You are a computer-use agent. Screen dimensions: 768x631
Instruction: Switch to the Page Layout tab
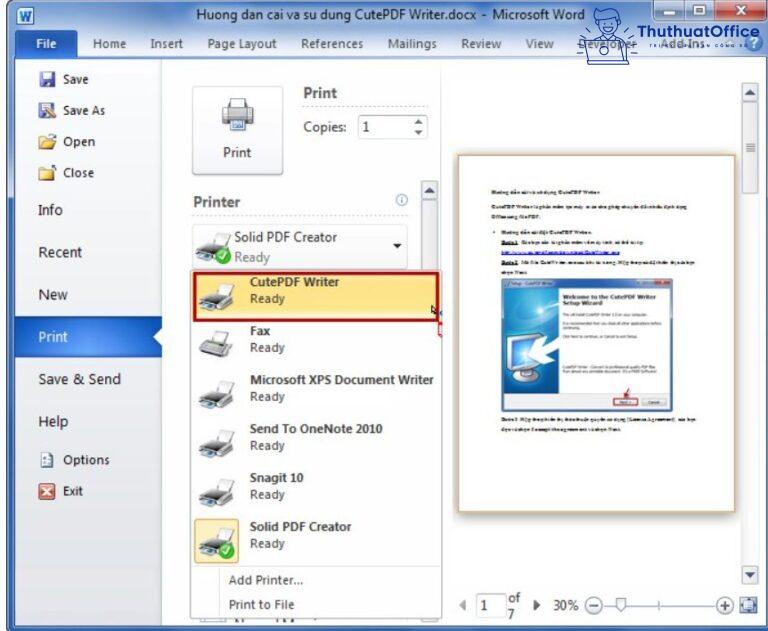242,44
